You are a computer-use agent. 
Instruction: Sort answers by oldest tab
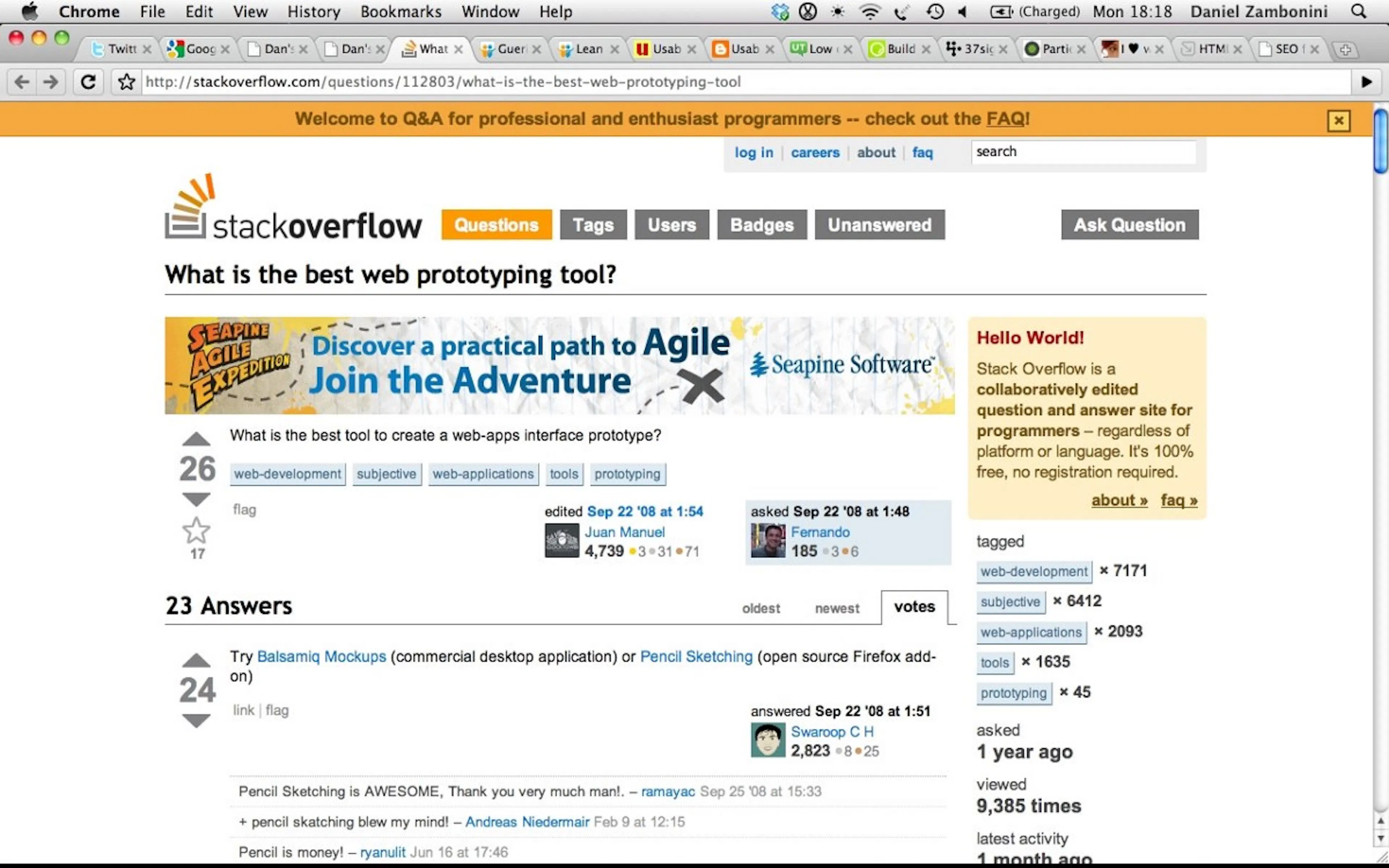tap(760, 608)
